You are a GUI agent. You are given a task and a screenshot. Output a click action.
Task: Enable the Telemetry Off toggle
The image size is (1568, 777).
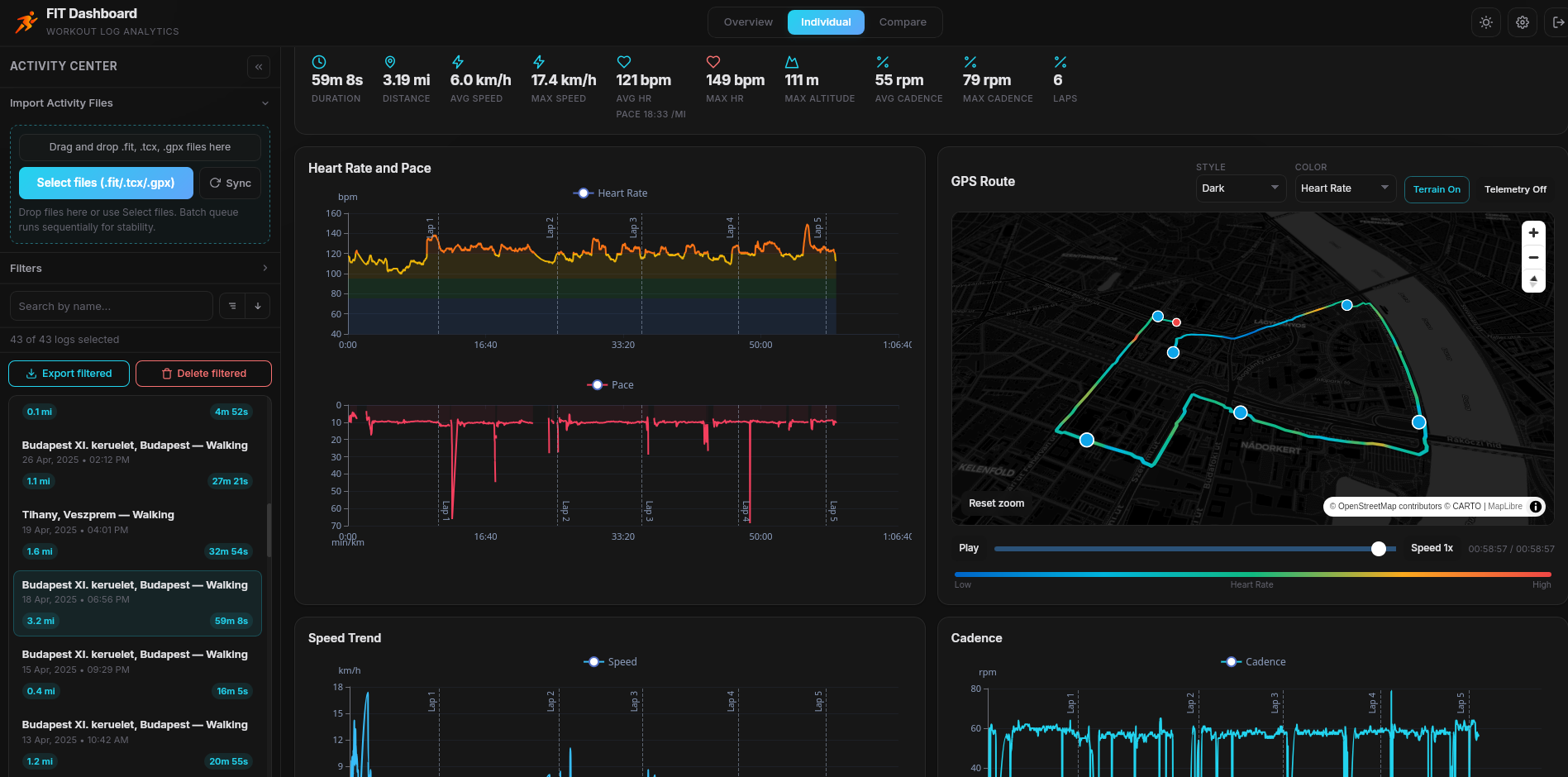click(1514, 189)
